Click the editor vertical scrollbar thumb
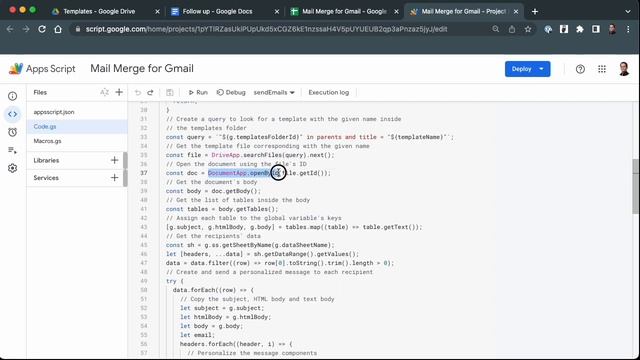The width and height of the screenshot is (640, 360). point(635,186)
